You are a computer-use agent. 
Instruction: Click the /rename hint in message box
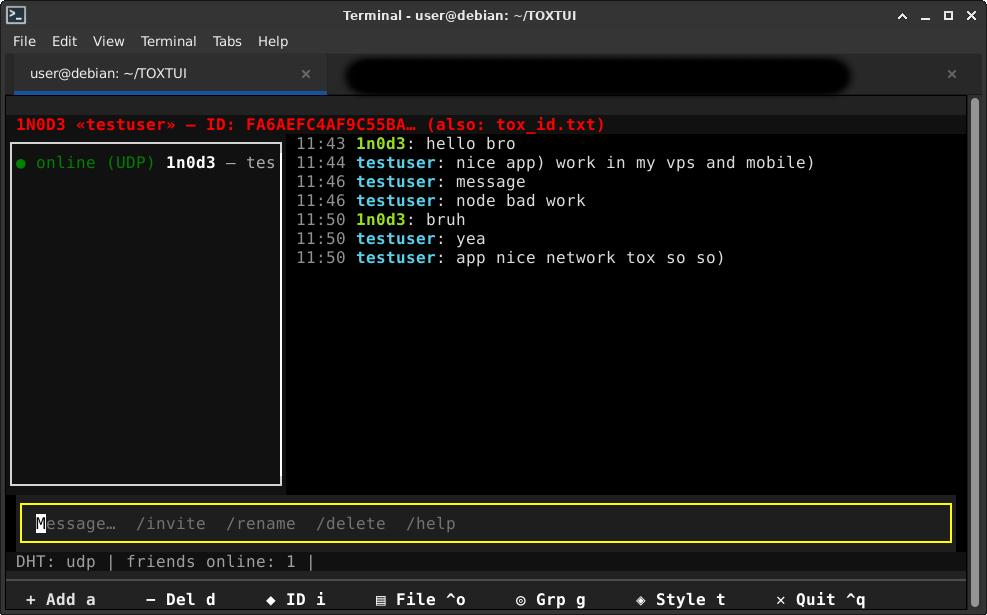coord(261,524)
